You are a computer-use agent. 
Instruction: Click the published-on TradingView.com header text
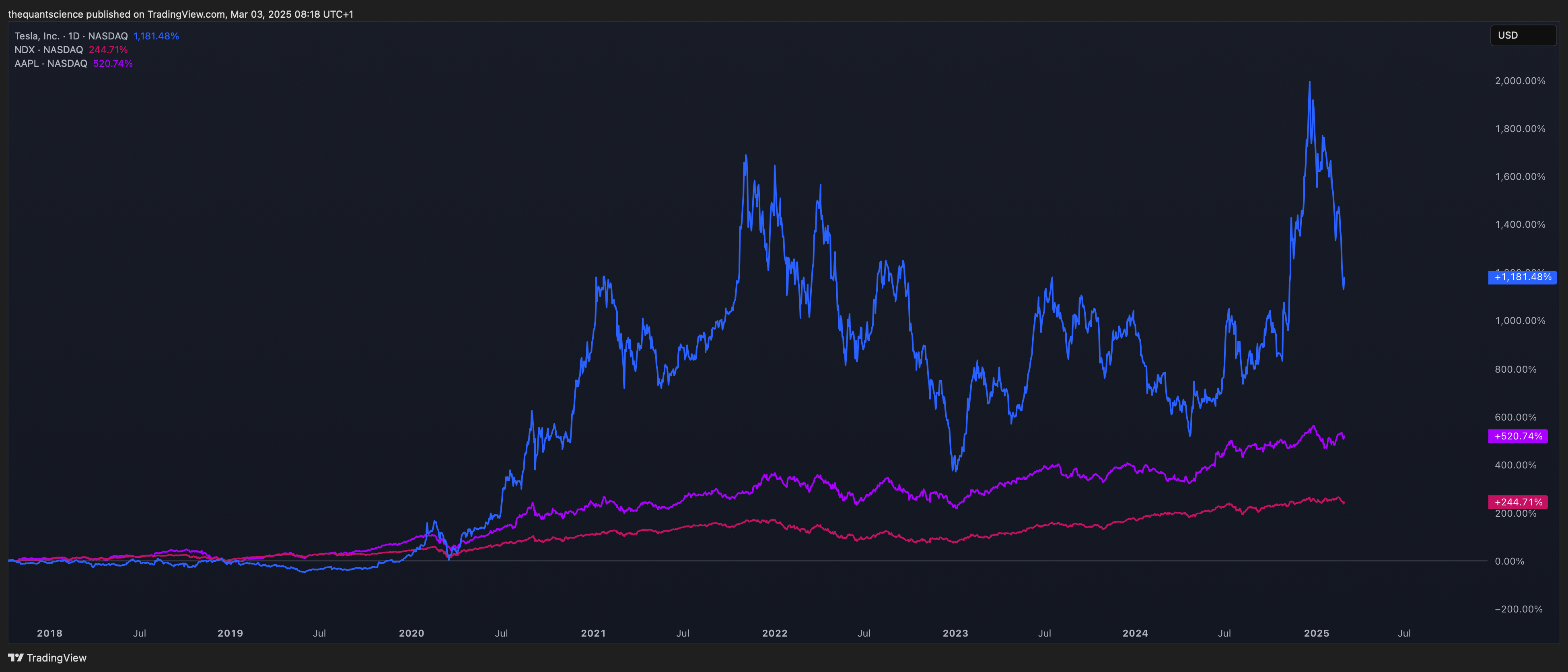181,14
